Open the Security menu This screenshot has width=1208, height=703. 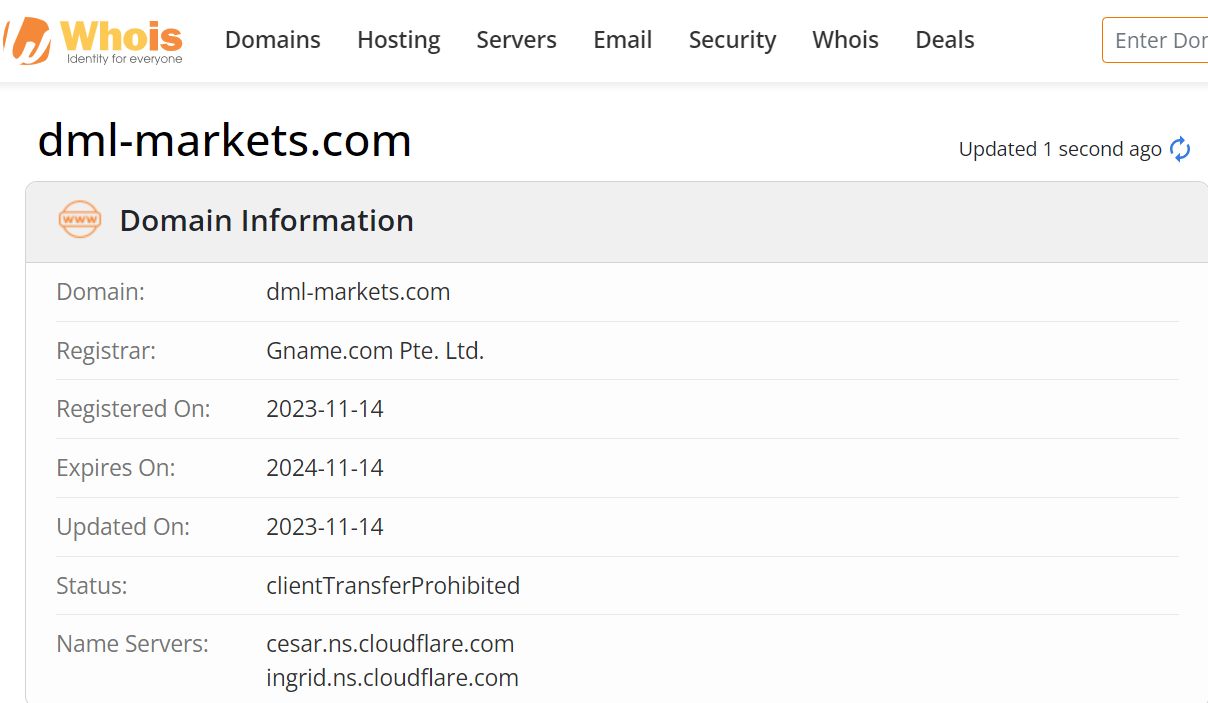click(x=733, y=40)
